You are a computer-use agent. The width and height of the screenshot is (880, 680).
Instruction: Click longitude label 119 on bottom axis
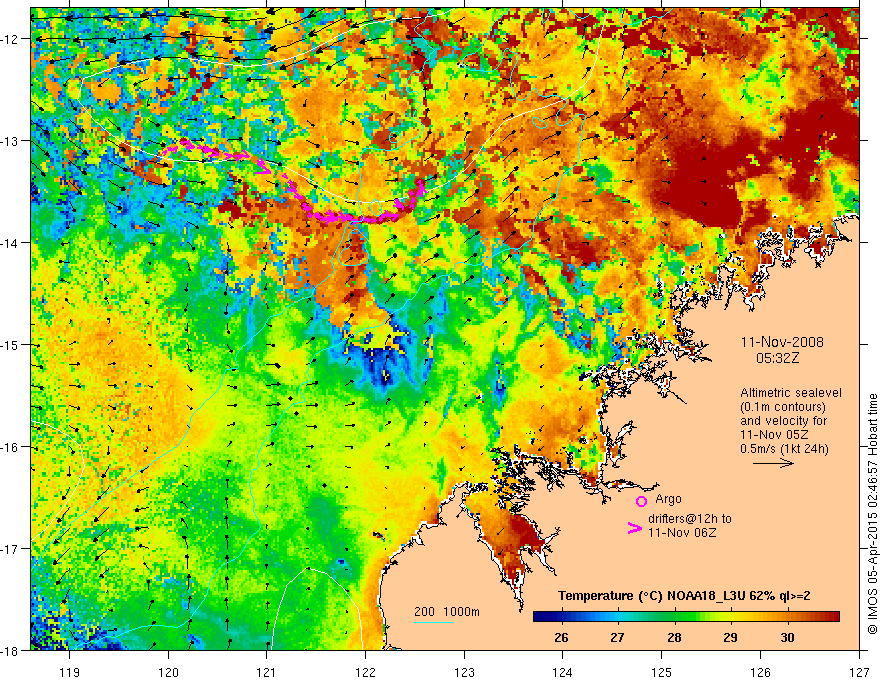[70, 672]
